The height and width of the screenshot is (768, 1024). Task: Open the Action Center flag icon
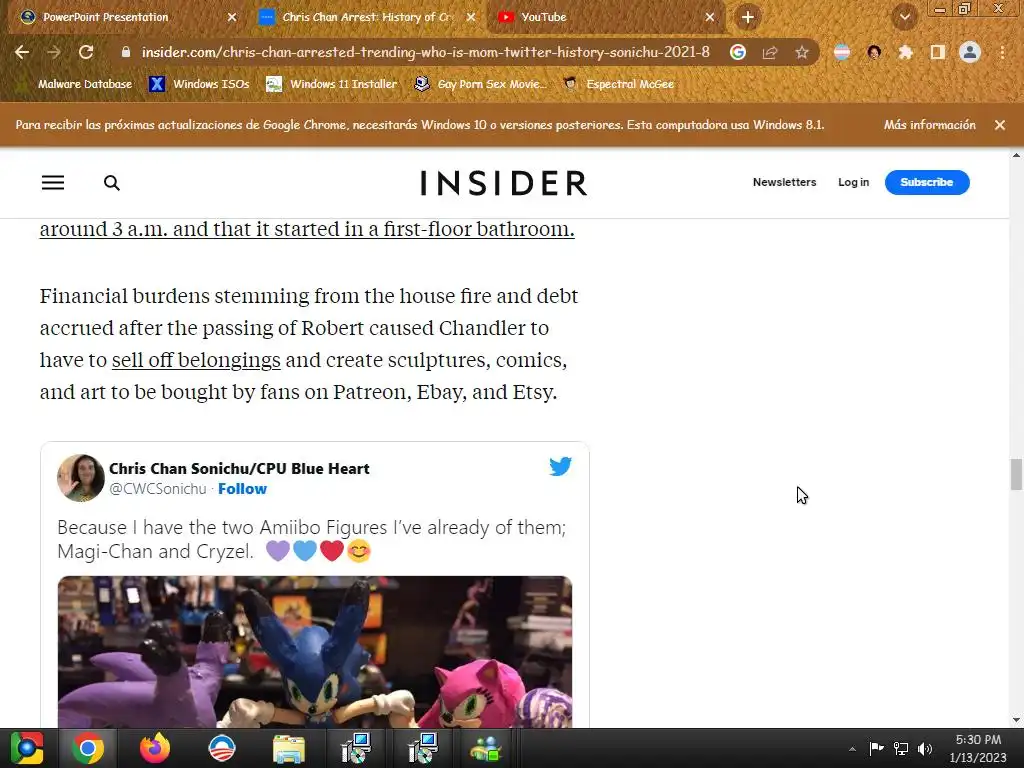[876, 748]
